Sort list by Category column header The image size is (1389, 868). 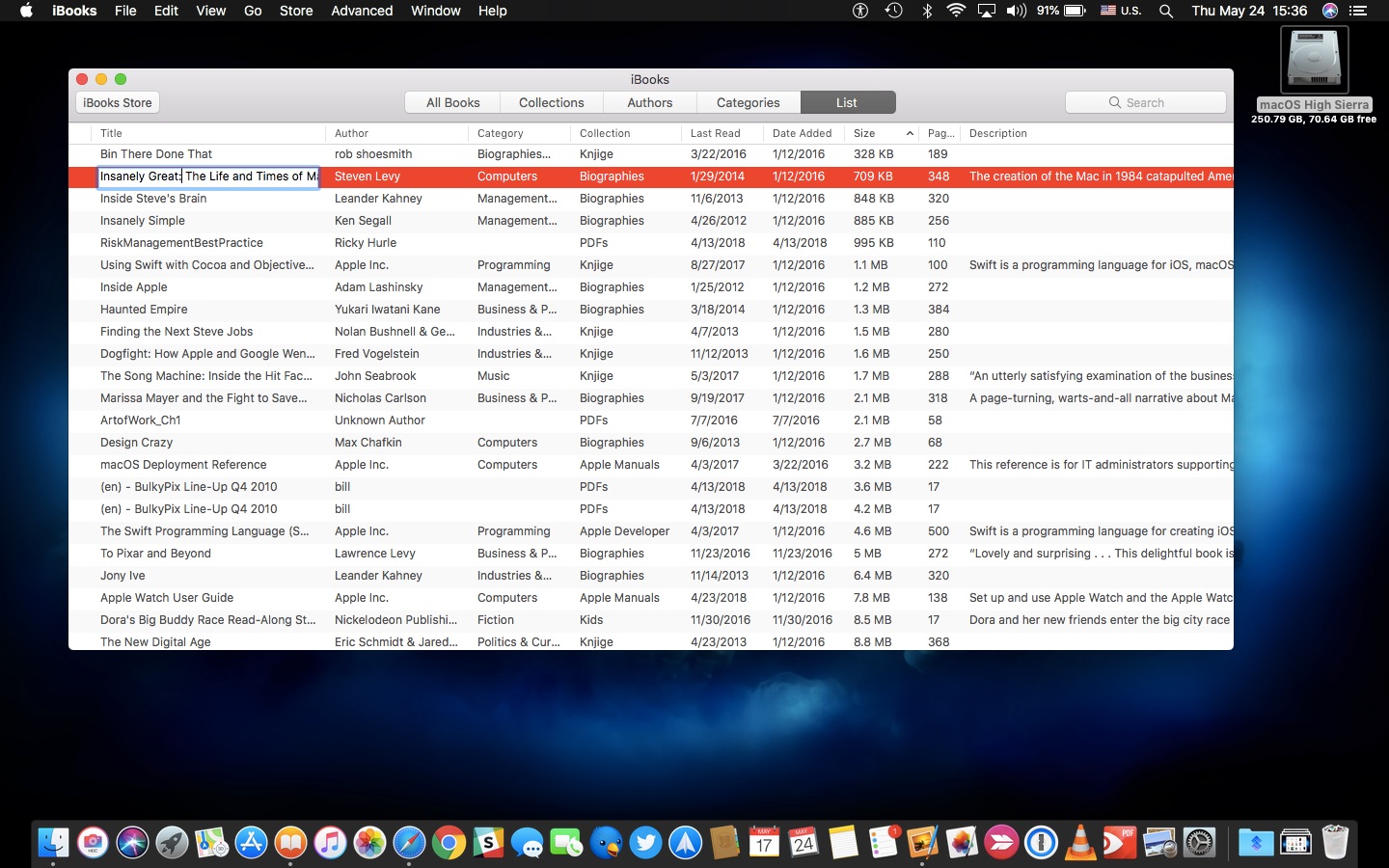519,133
